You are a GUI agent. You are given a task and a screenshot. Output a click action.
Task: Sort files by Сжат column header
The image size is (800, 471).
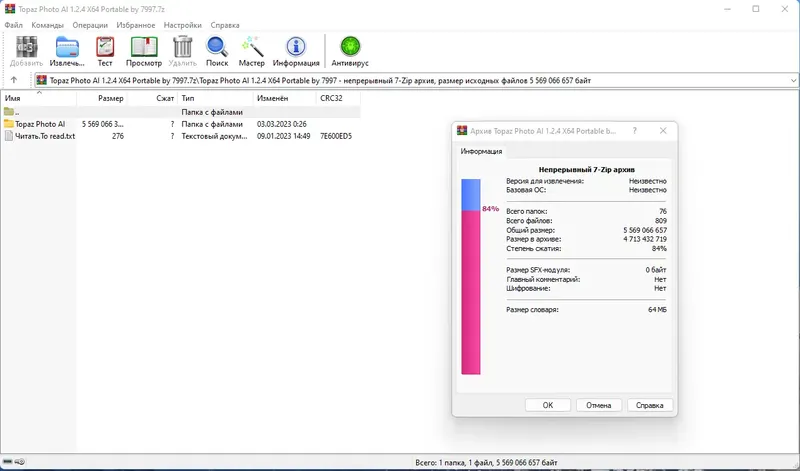click(152, 98)
